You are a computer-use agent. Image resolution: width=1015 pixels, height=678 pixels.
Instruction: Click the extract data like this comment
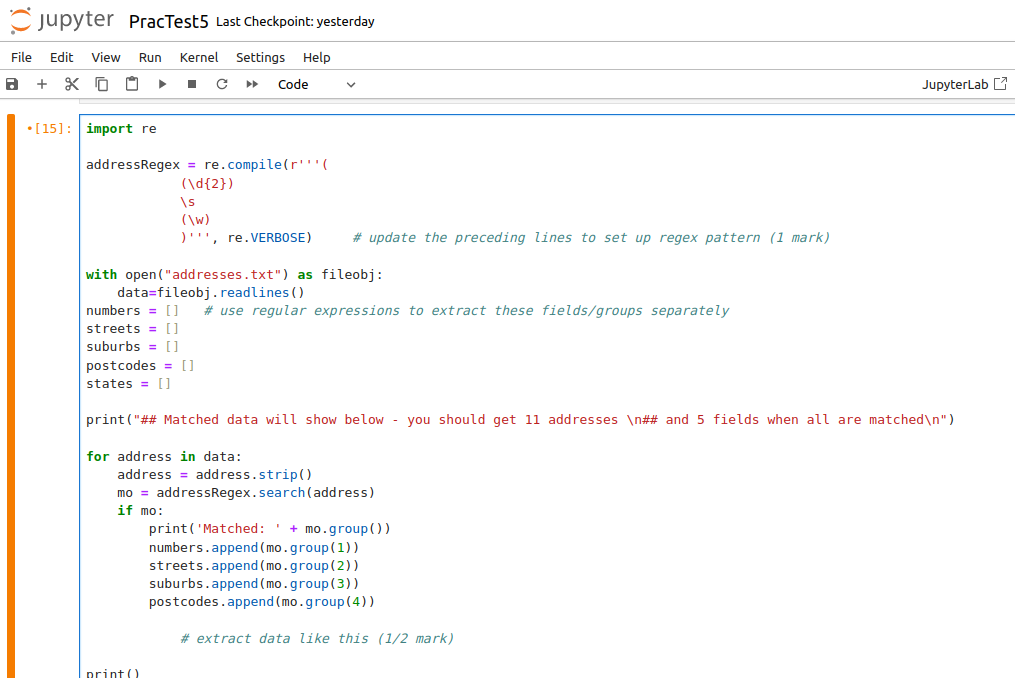point(317,638)
